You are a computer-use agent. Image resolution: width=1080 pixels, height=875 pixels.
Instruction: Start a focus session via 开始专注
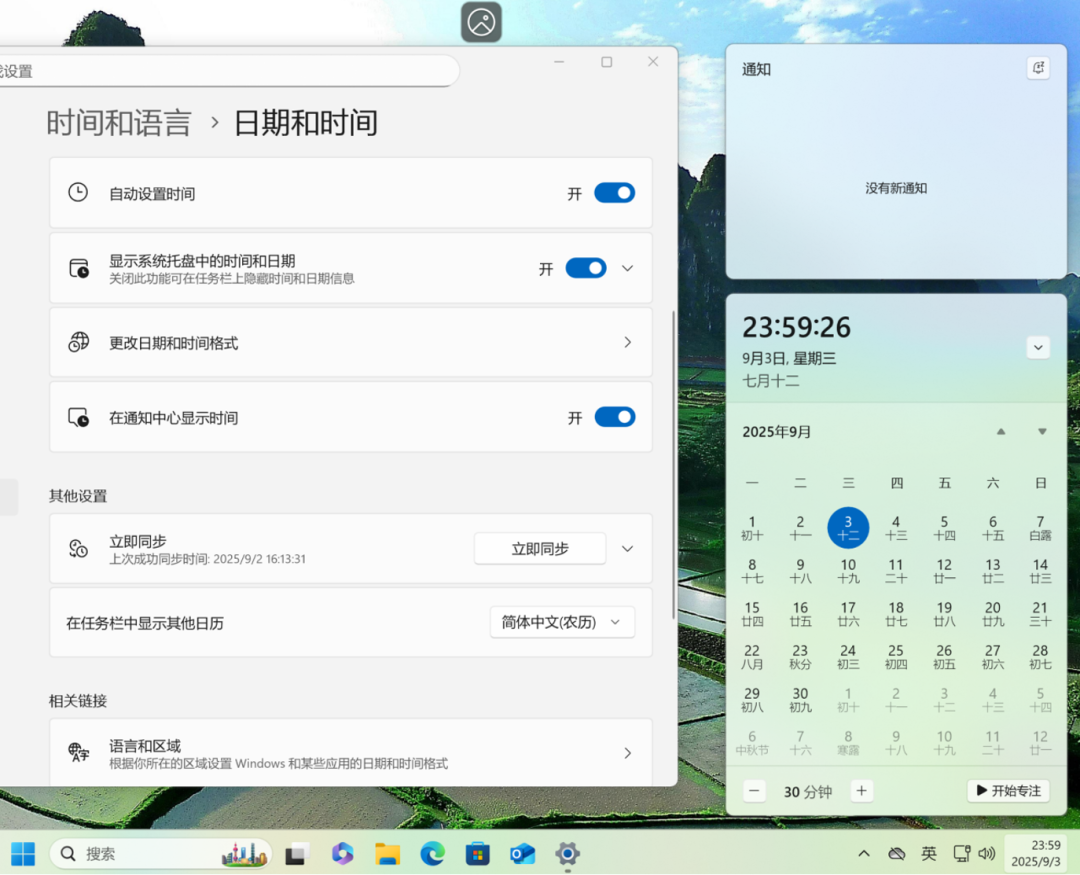[1007, 790]
